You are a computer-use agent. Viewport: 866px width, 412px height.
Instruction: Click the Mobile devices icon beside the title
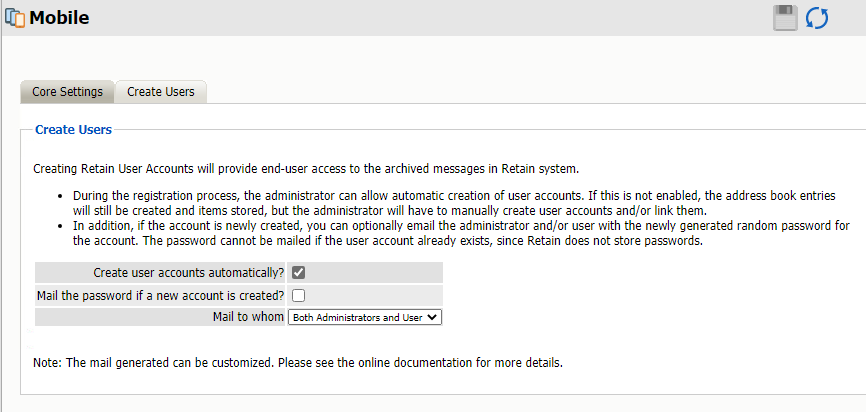(14, 18)
